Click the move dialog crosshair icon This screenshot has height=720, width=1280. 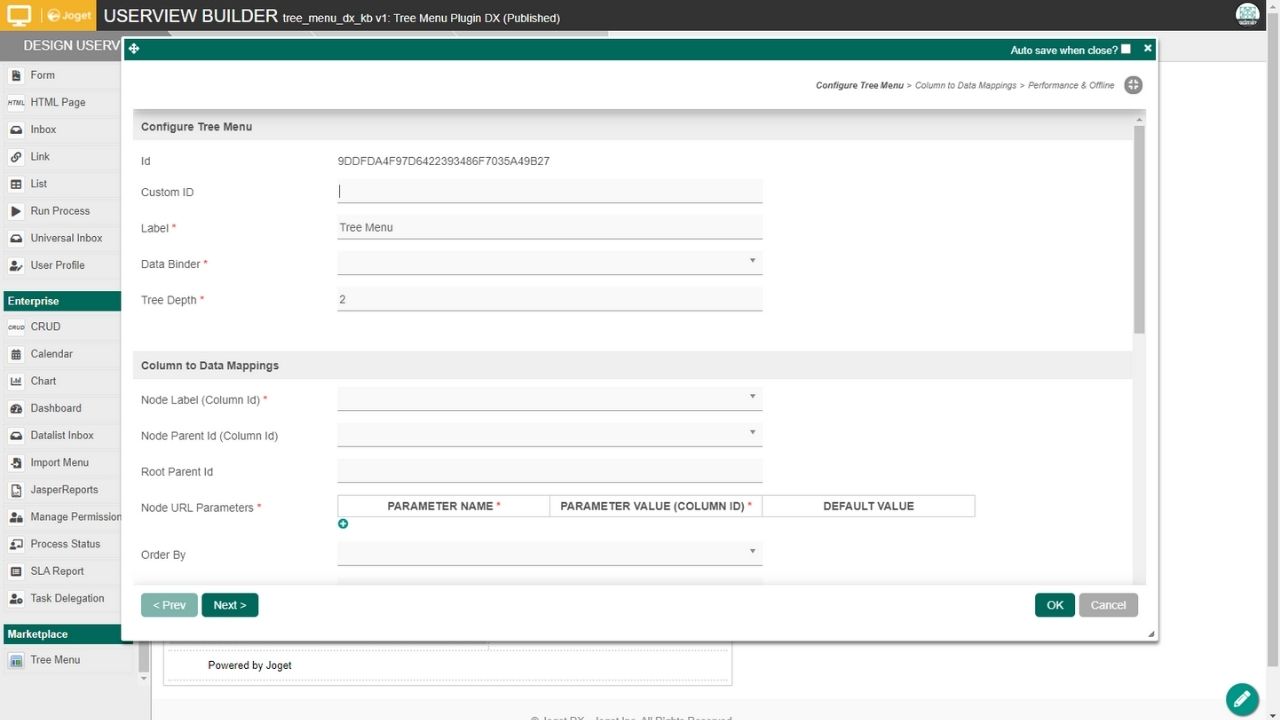pyautogui.click(x=134, y=49)
